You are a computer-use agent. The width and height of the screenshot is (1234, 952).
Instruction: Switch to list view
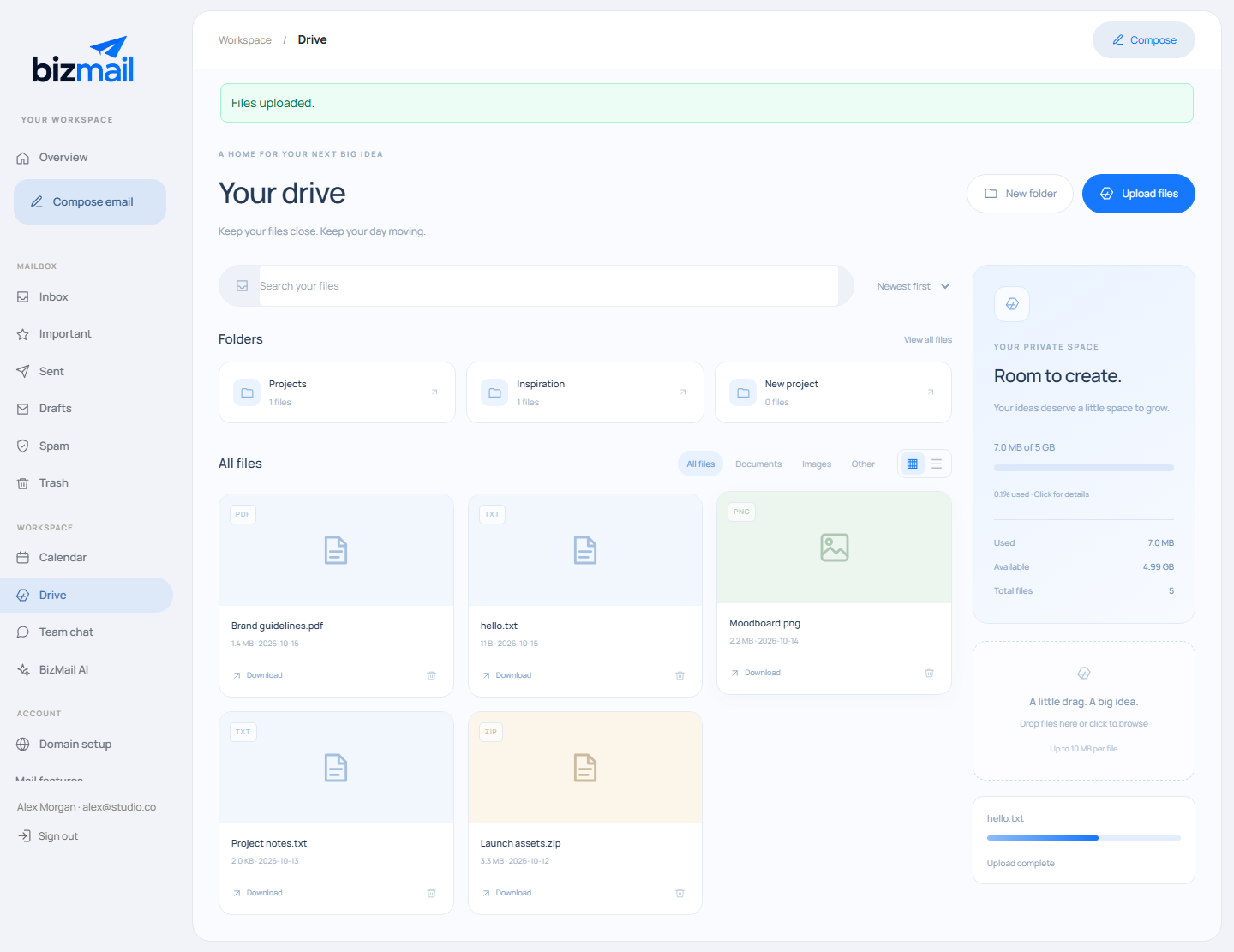(937, 464)
